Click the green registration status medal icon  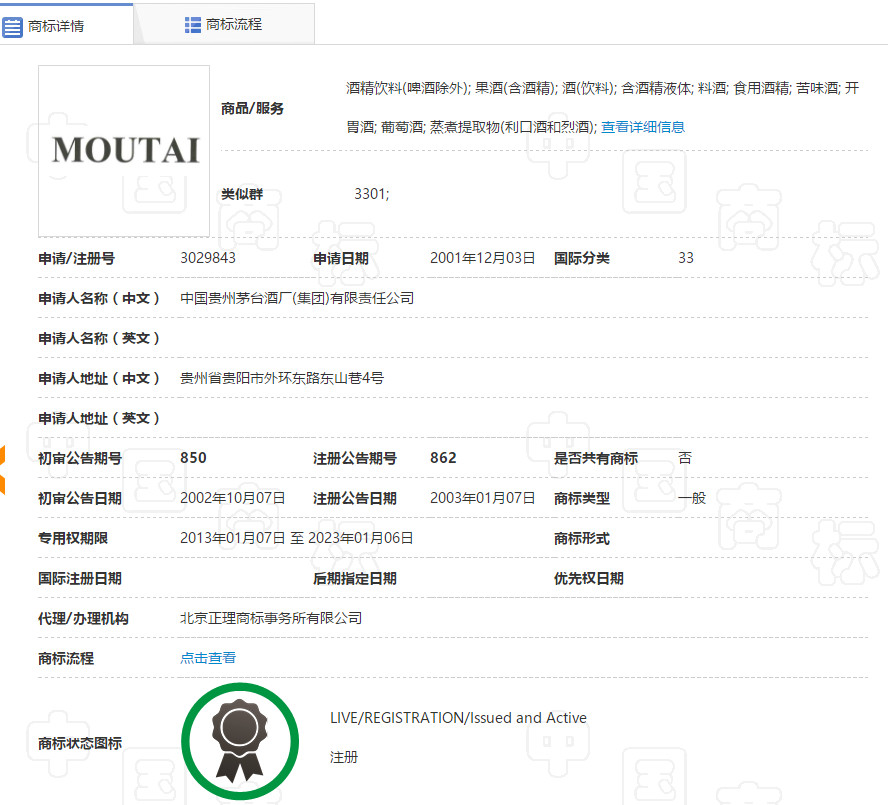click(x=240, y=741)
